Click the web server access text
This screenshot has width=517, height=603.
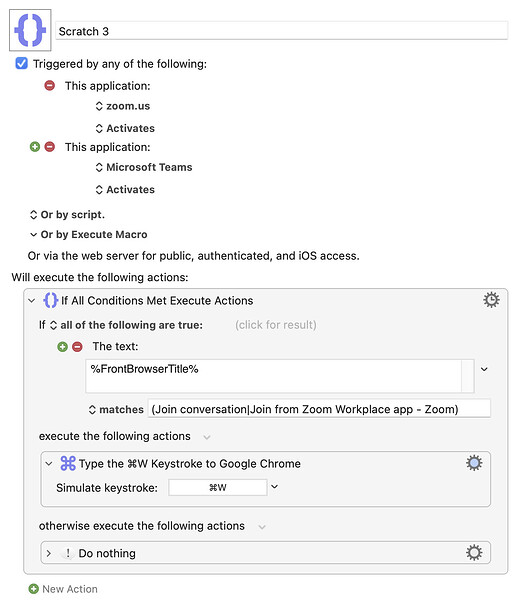click(x=193, y=256)
